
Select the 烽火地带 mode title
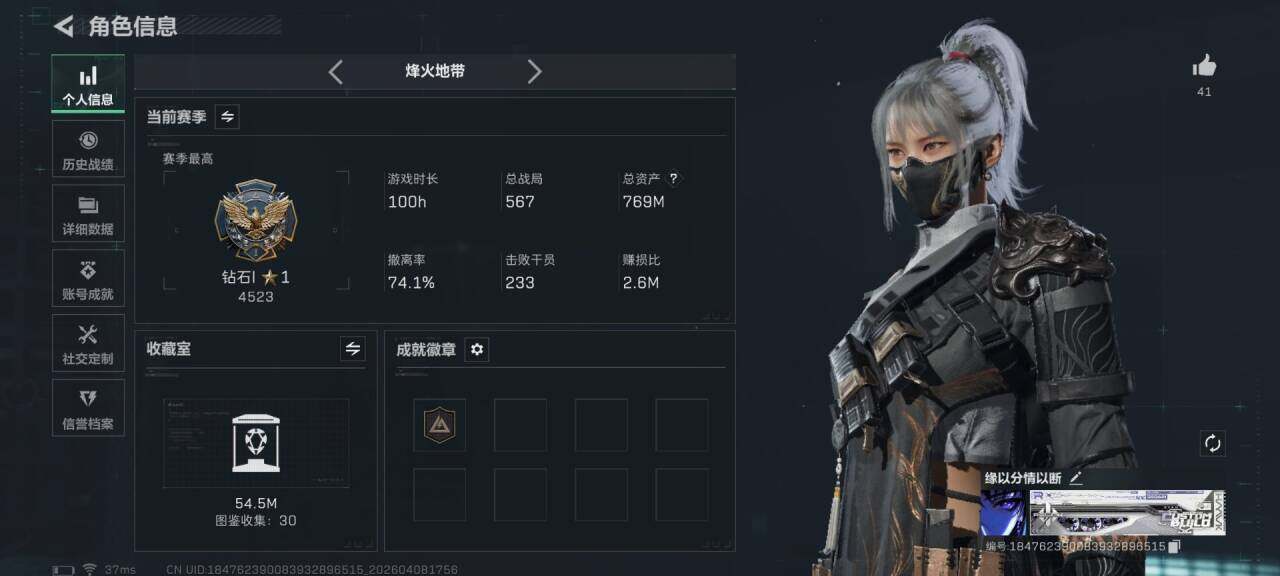coord(435,71)
